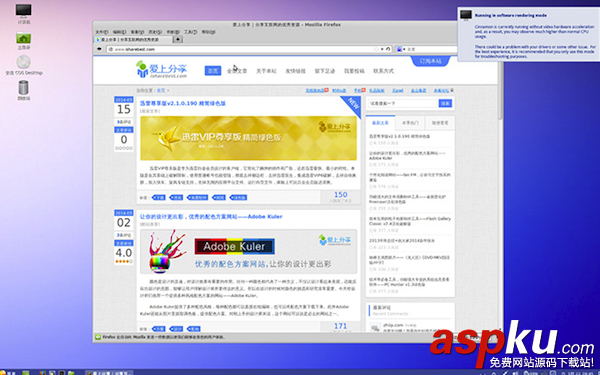Open sidebar link containing Adobe Kuler
The width and height of the screenshot is (600, 375).
tap(407, 155)
